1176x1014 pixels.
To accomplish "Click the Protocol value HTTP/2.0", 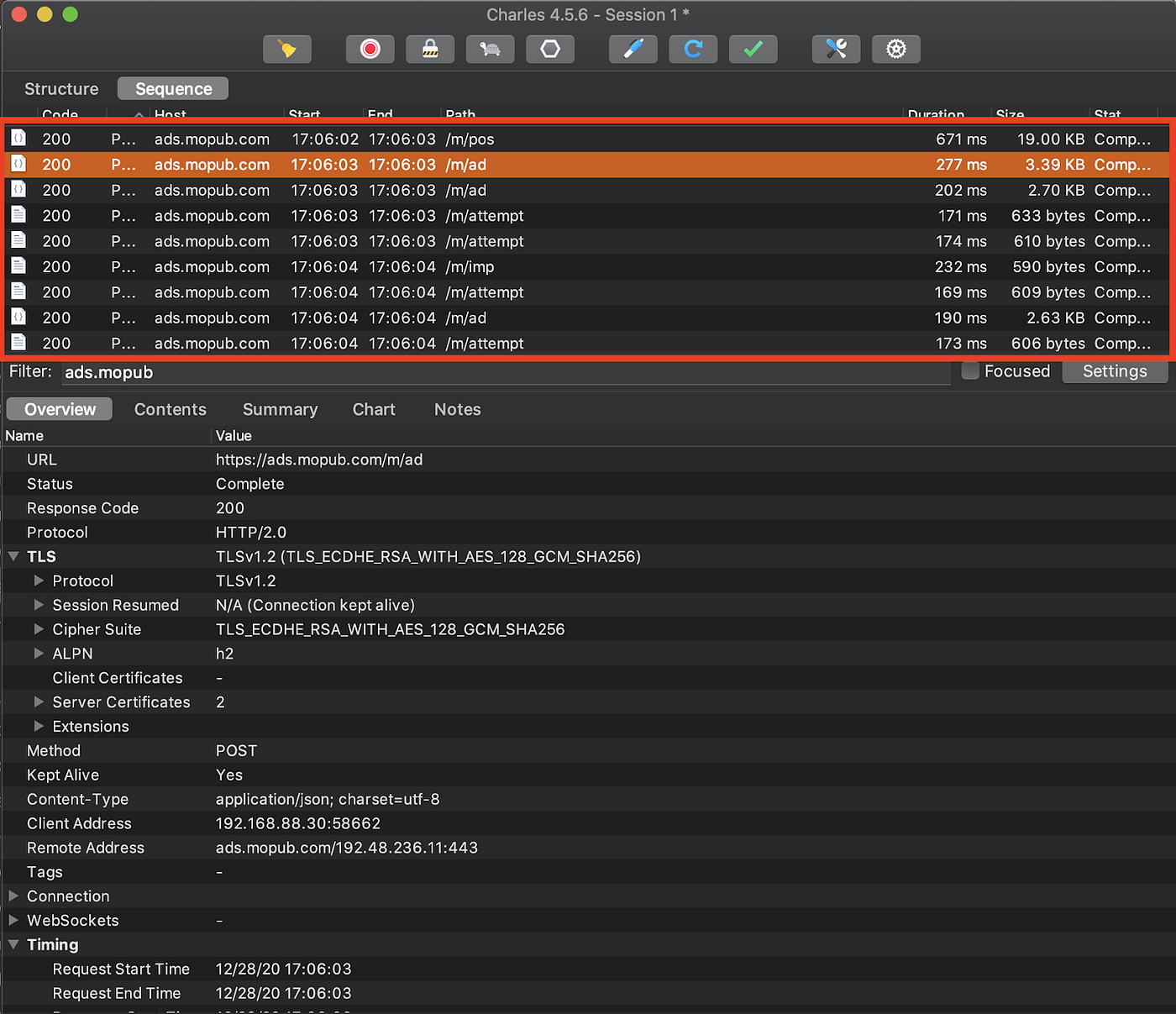I will pyautogui.click(x=251, y=533).
